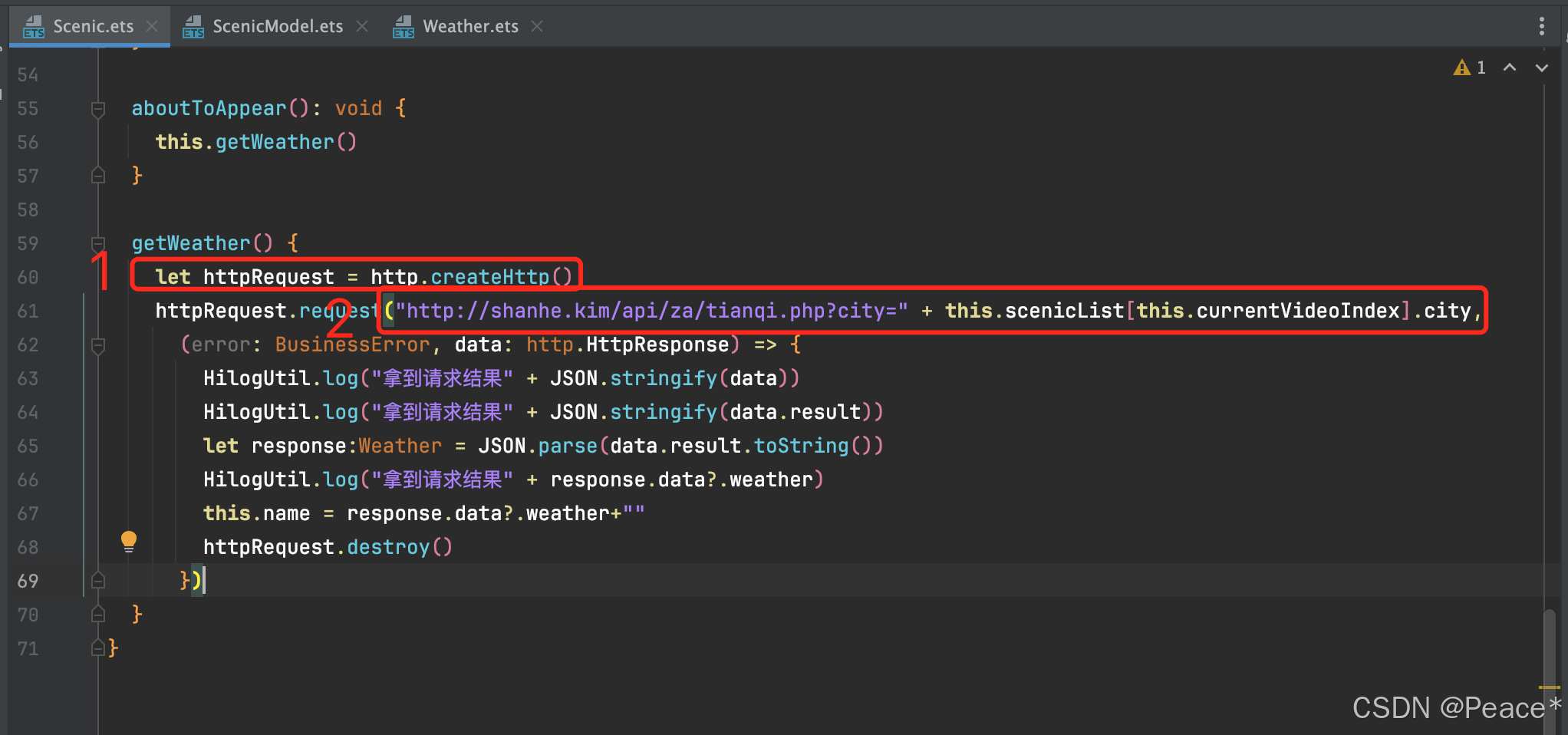Open the editor kebab menu icon top right
Viewport: 1568px width, 735px height.
click(1542, 25)
